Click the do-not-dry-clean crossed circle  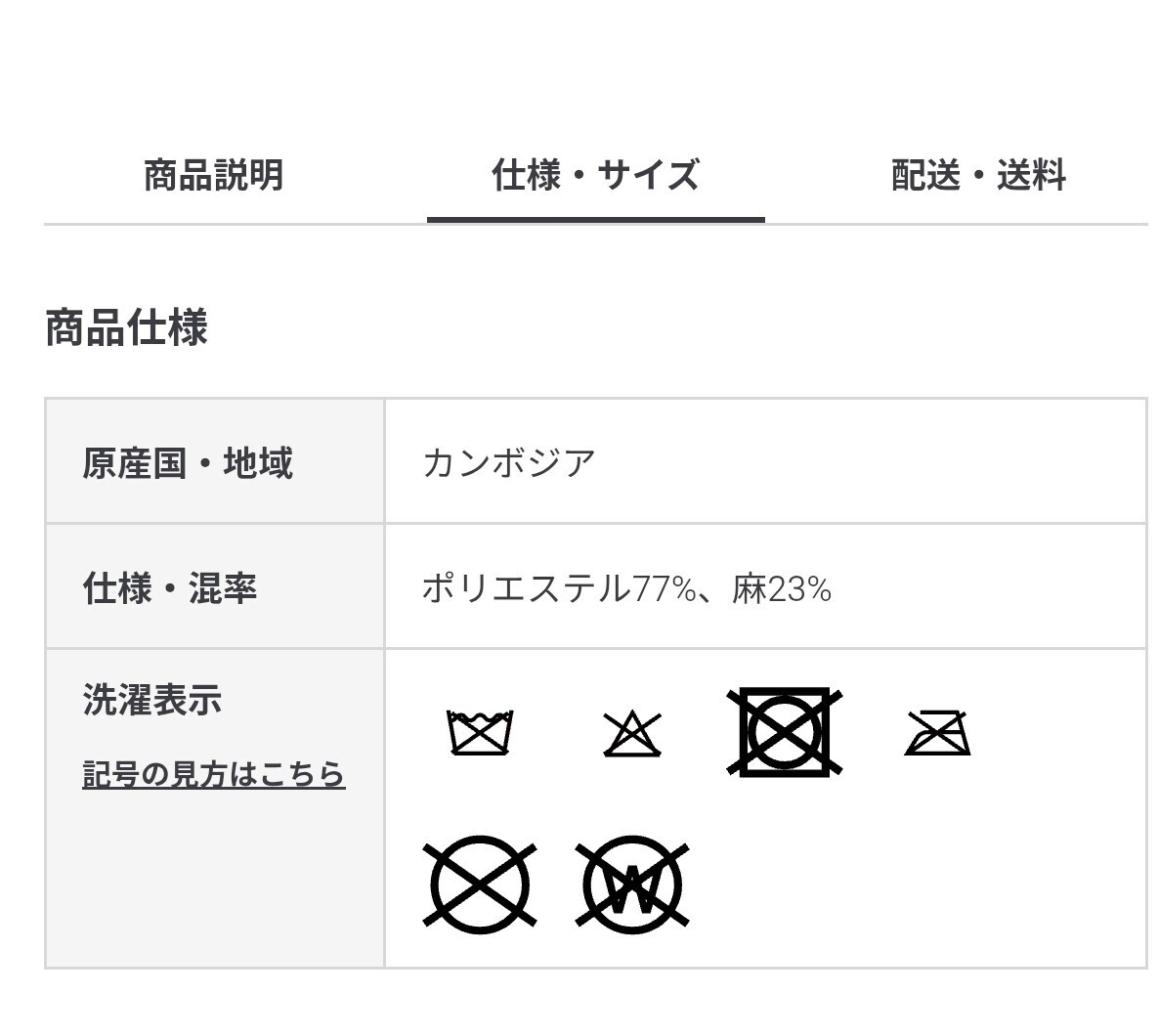point(480,885)
